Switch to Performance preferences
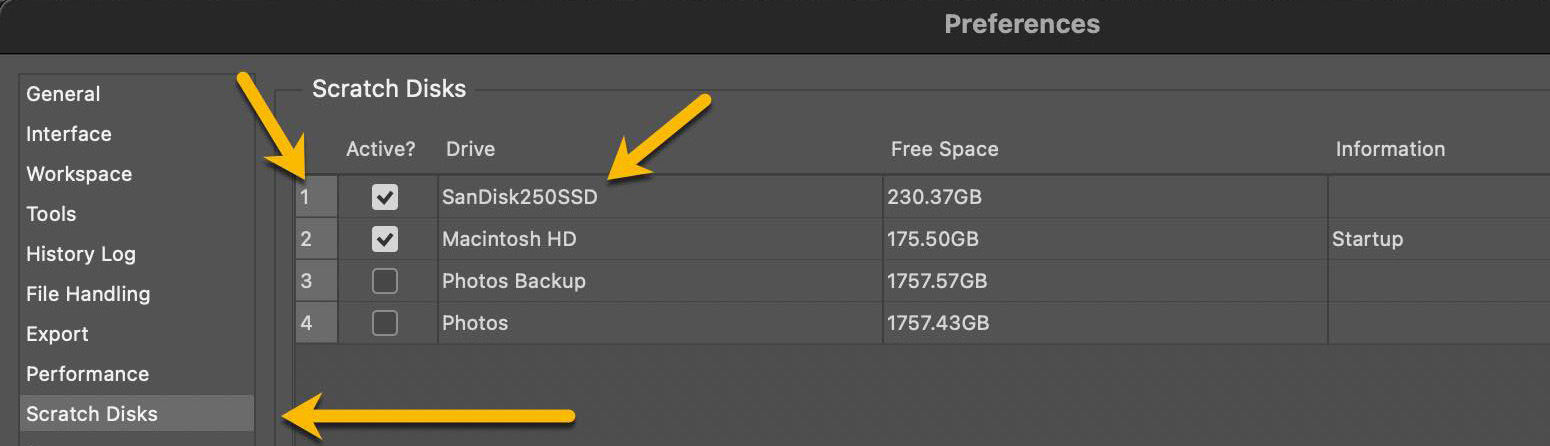 [x=87, y=374]
